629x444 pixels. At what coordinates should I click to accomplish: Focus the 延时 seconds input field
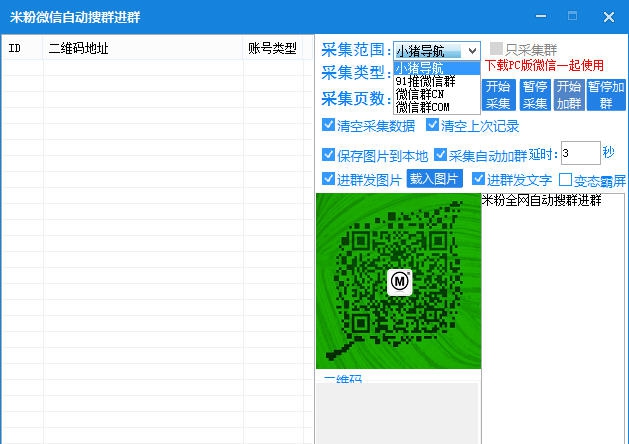[x=580, y=153]
